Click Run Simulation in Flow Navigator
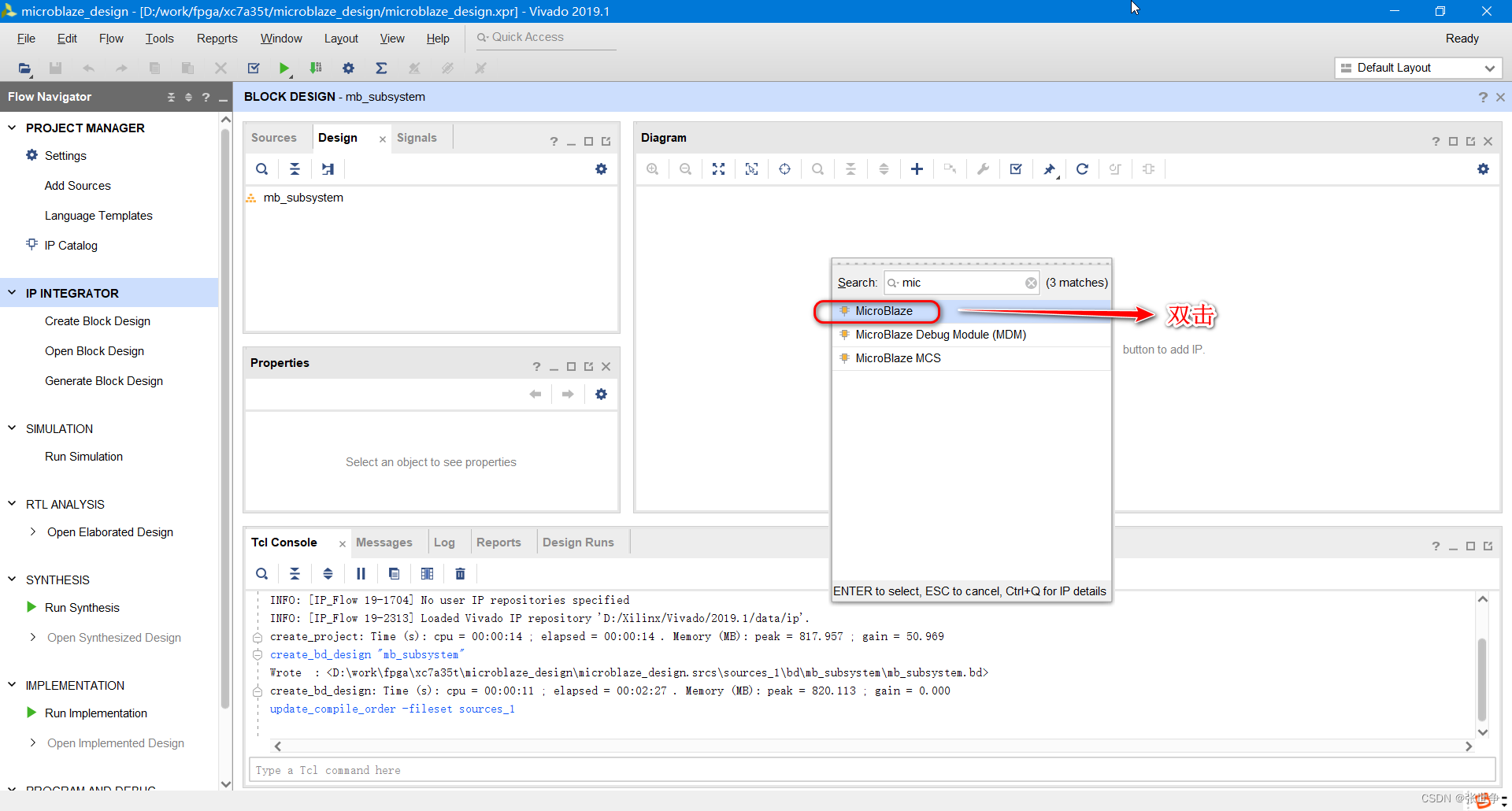Image resolution: width=1512 pixels, height=811 pixels. 83,457
